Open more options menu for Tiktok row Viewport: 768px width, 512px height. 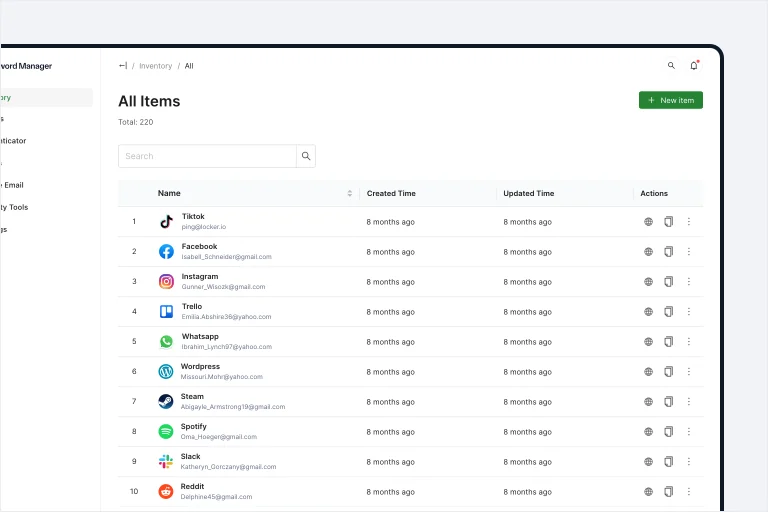(x=689, y=221)
